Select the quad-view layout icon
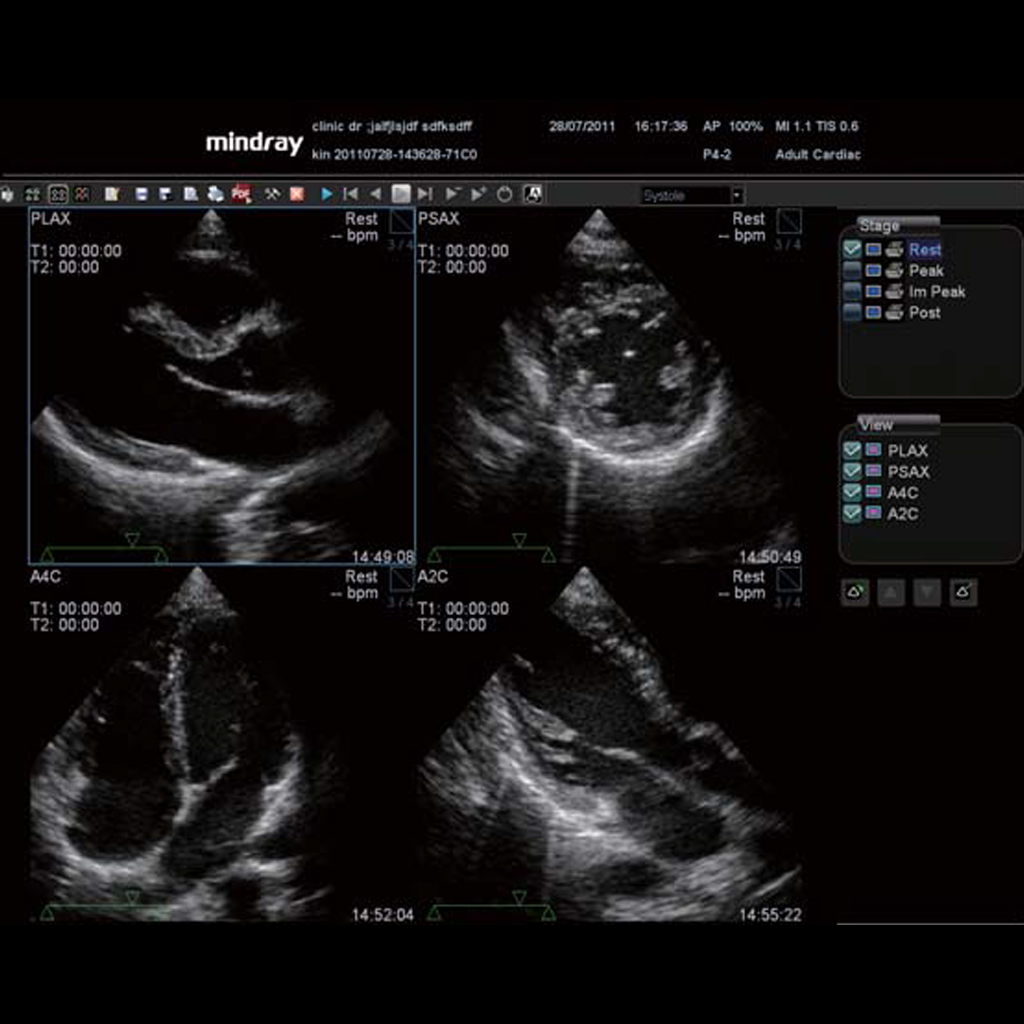Screen dimensions: 1024x1024 coord(58,195)
